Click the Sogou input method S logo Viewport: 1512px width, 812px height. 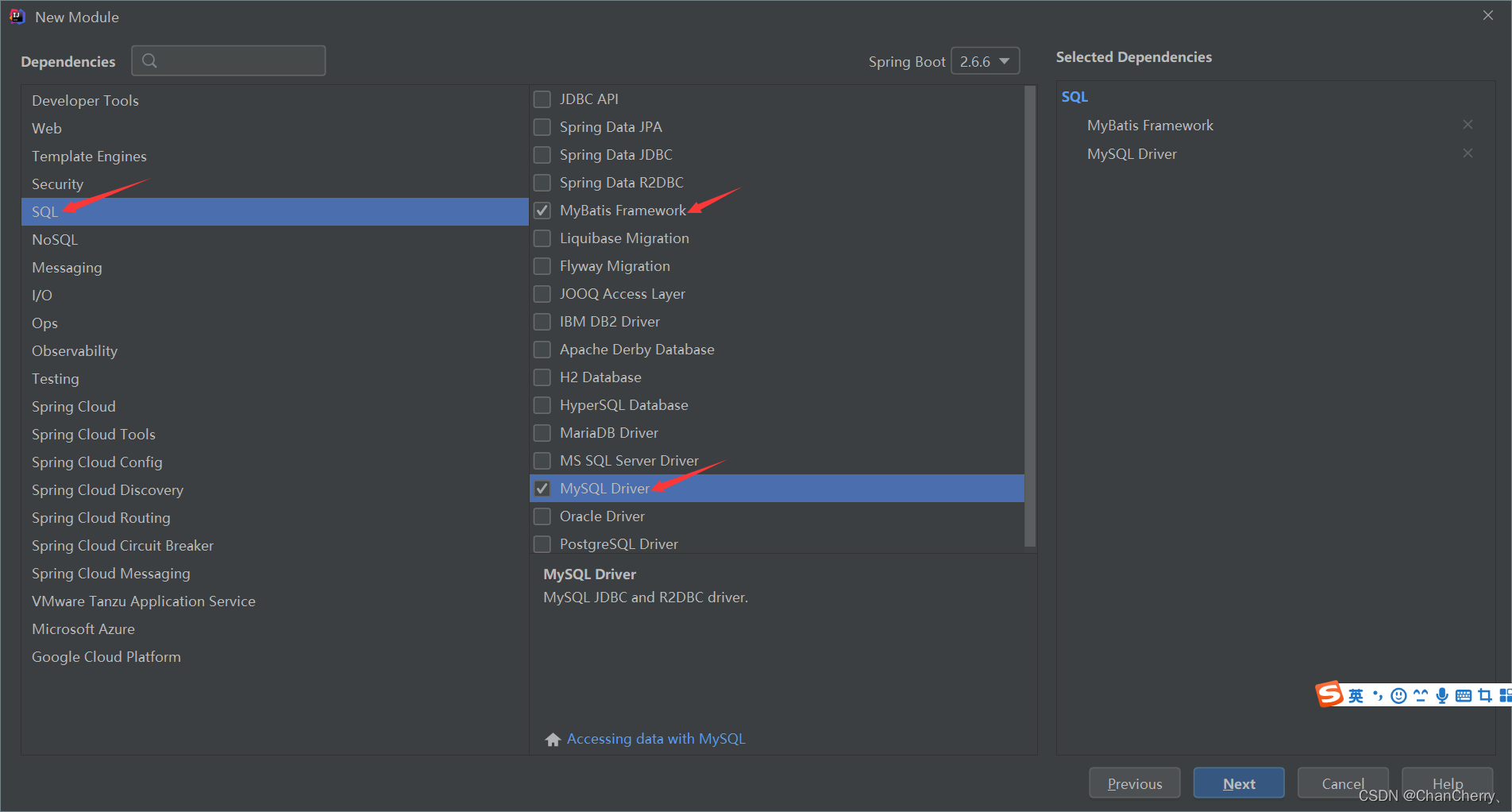(x=1329, y=694)
